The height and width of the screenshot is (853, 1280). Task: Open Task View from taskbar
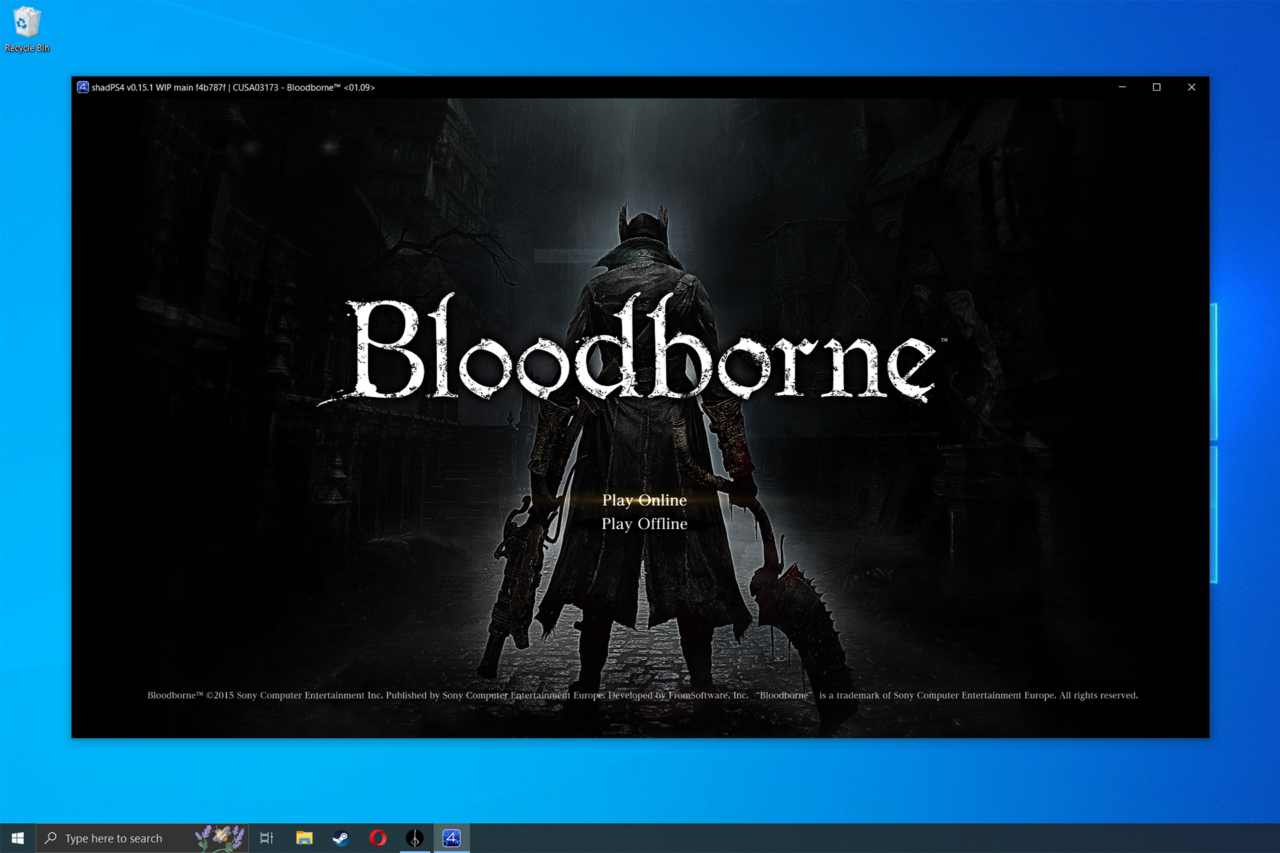266,838
